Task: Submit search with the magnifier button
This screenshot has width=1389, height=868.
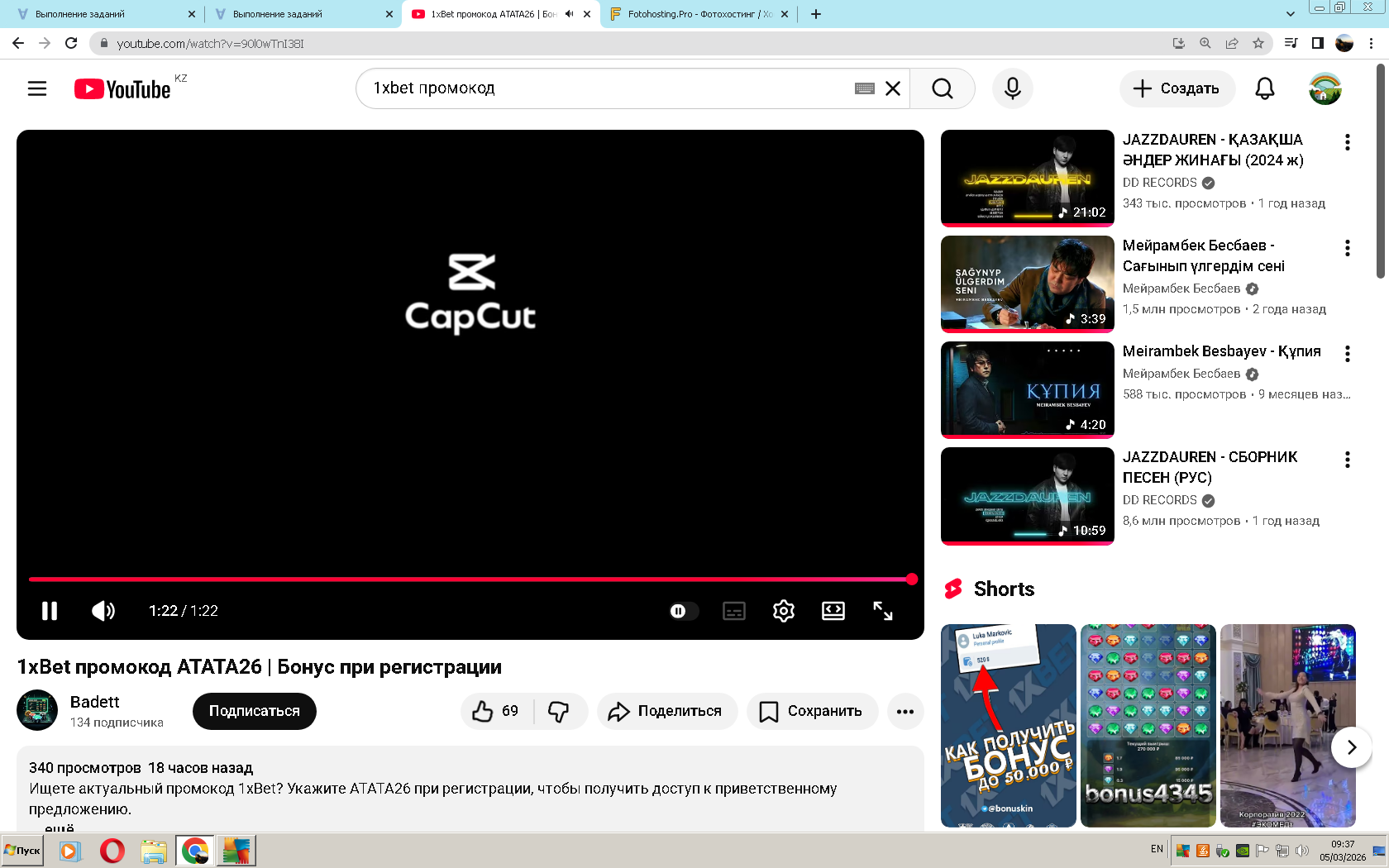Action: point(943,88)
